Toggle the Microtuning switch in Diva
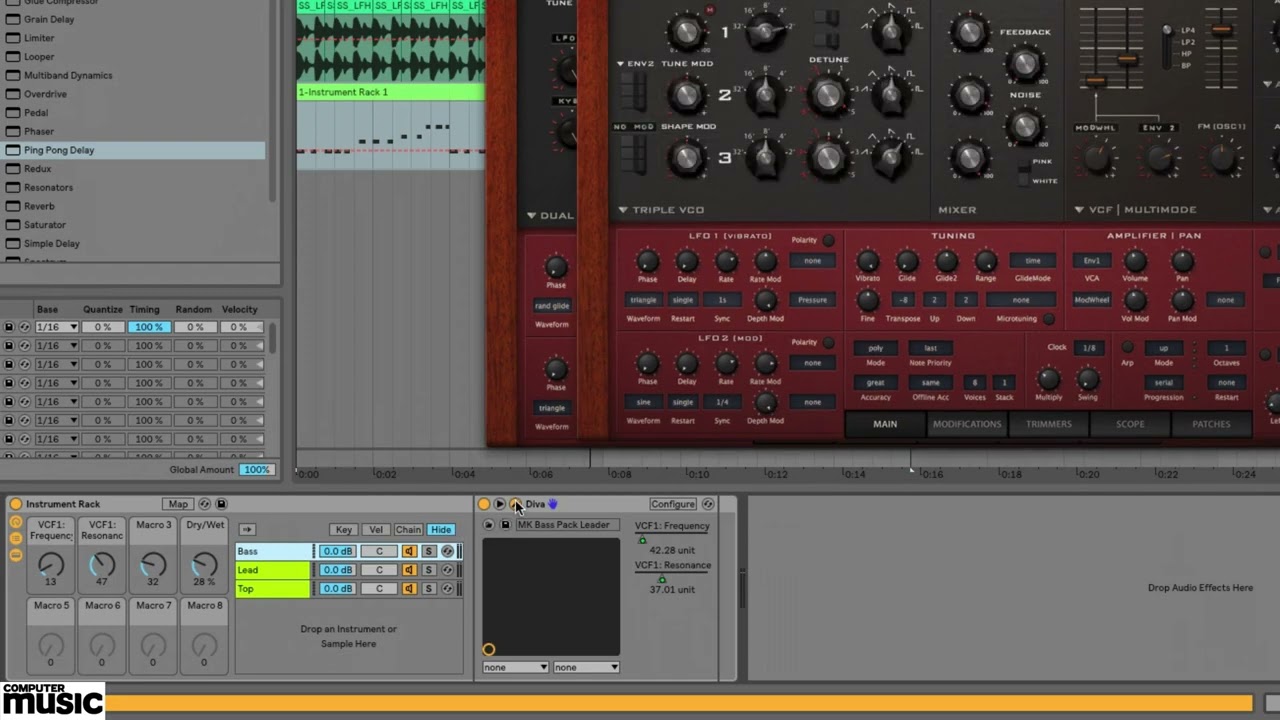The height and width of the screenshot is (720, 1280). (x=1048, y=319)
